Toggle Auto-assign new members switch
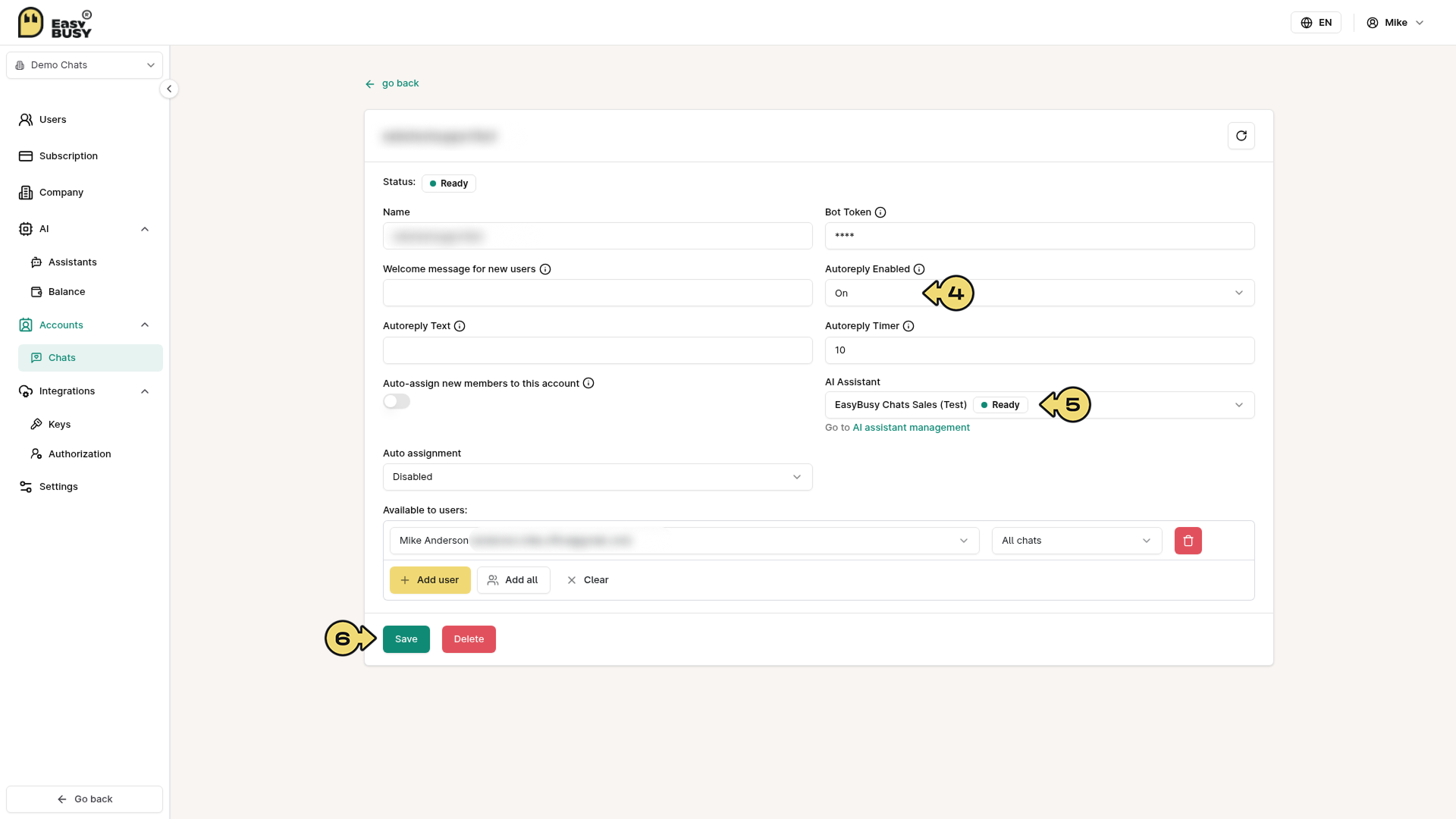 pos(397,402)
